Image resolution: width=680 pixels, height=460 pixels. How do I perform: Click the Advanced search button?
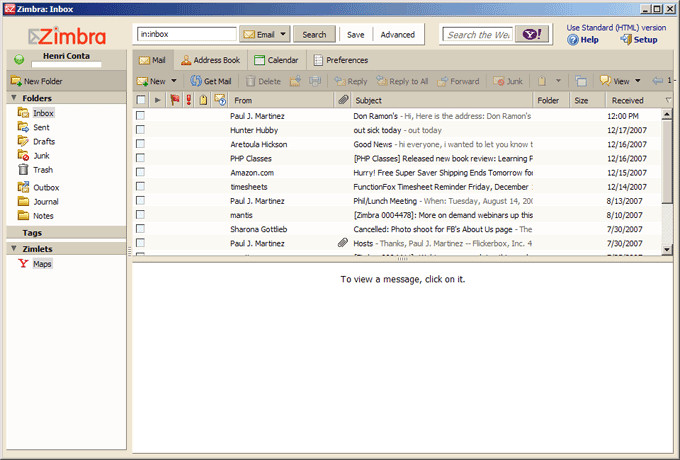[398, 34]
